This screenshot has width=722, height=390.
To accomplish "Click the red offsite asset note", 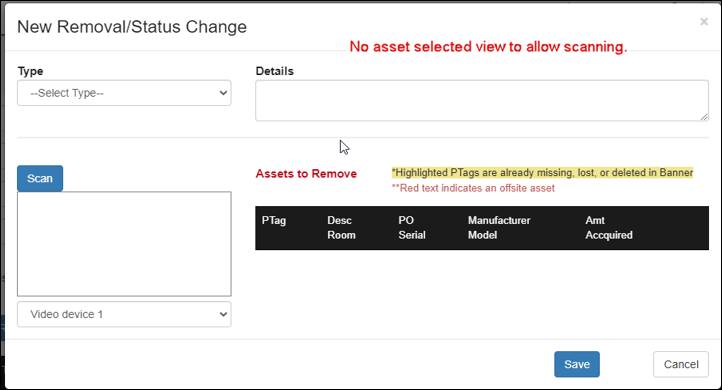I will 473,188.
